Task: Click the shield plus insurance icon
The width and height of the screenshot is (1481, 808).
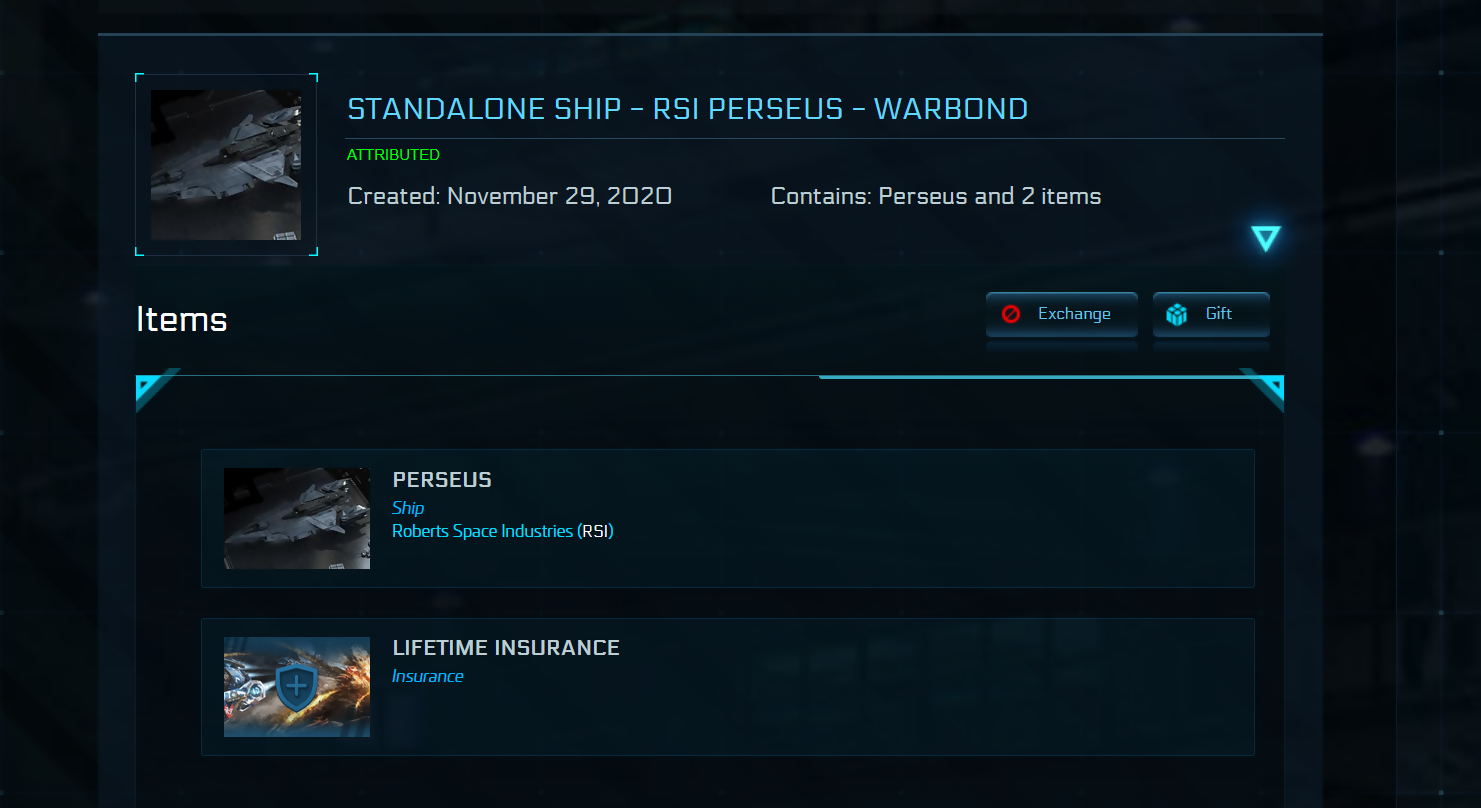Action: (296, 687)
